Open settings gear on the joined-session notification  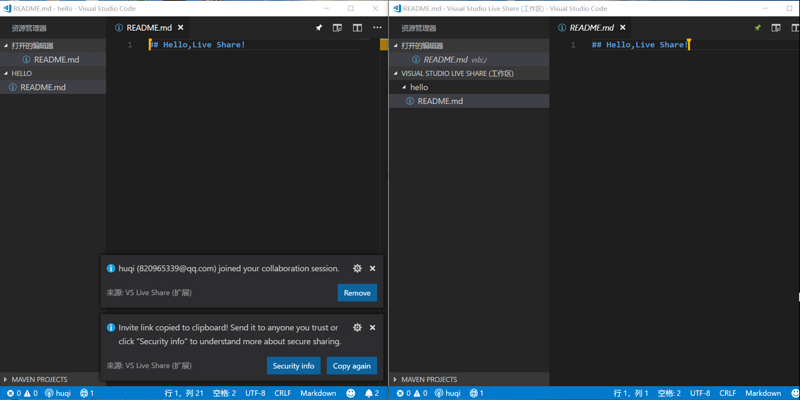[x=357, y=268]
